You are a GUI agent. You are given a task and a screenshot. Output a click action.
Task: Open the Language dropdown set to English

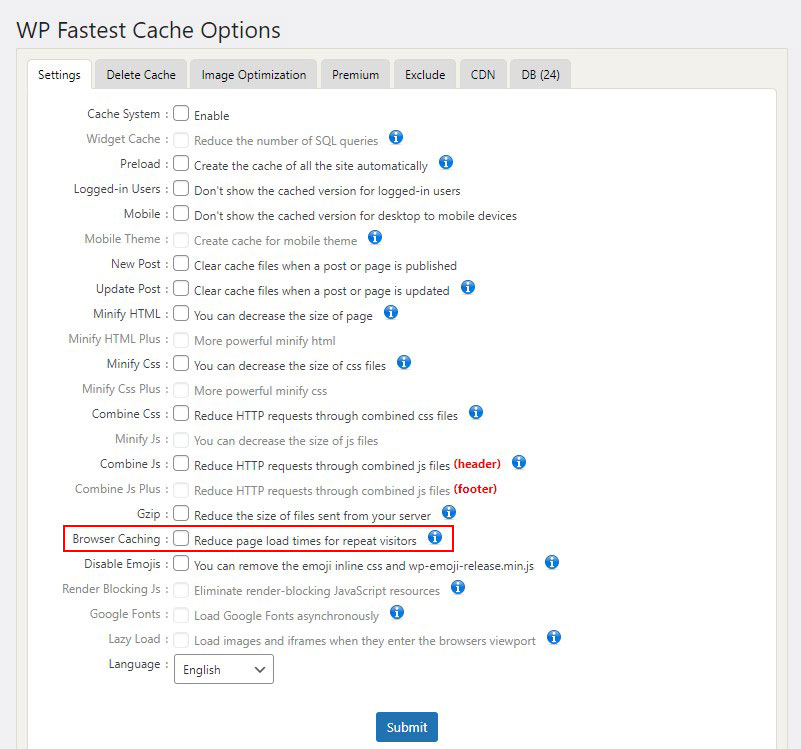click(x=224, y=669)
